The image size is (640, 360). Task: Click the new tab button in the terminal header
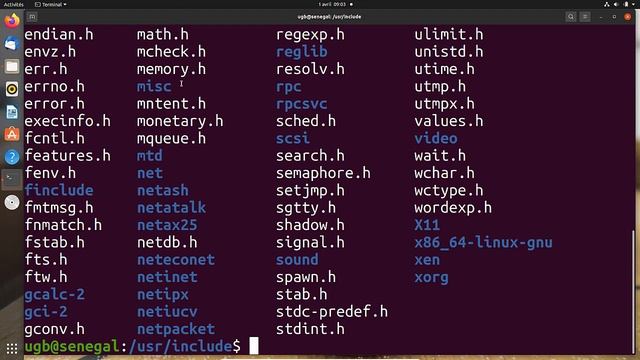(x=32, y=17)
